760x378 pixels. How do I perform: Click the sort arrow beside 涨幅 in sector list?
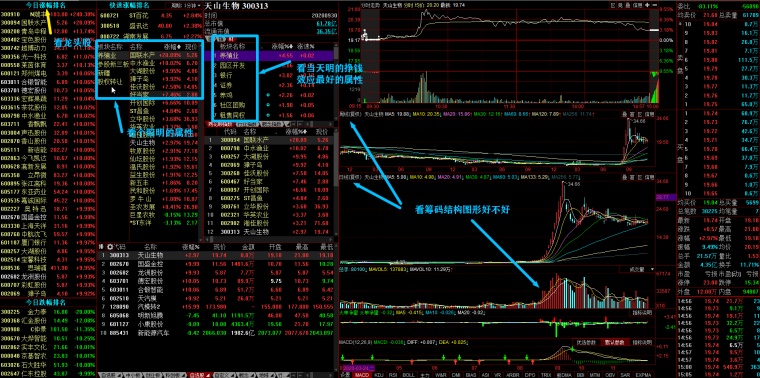(291, 47)
